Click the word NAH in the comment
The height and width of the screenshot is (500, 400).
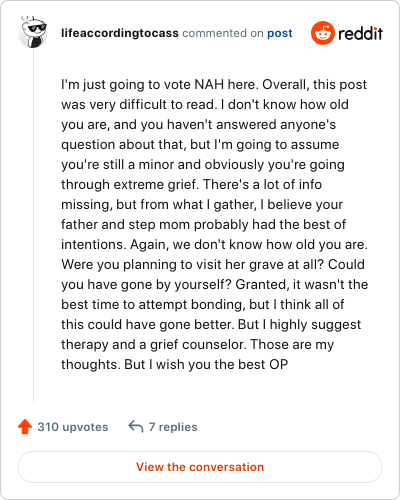[x=209, y=84]
